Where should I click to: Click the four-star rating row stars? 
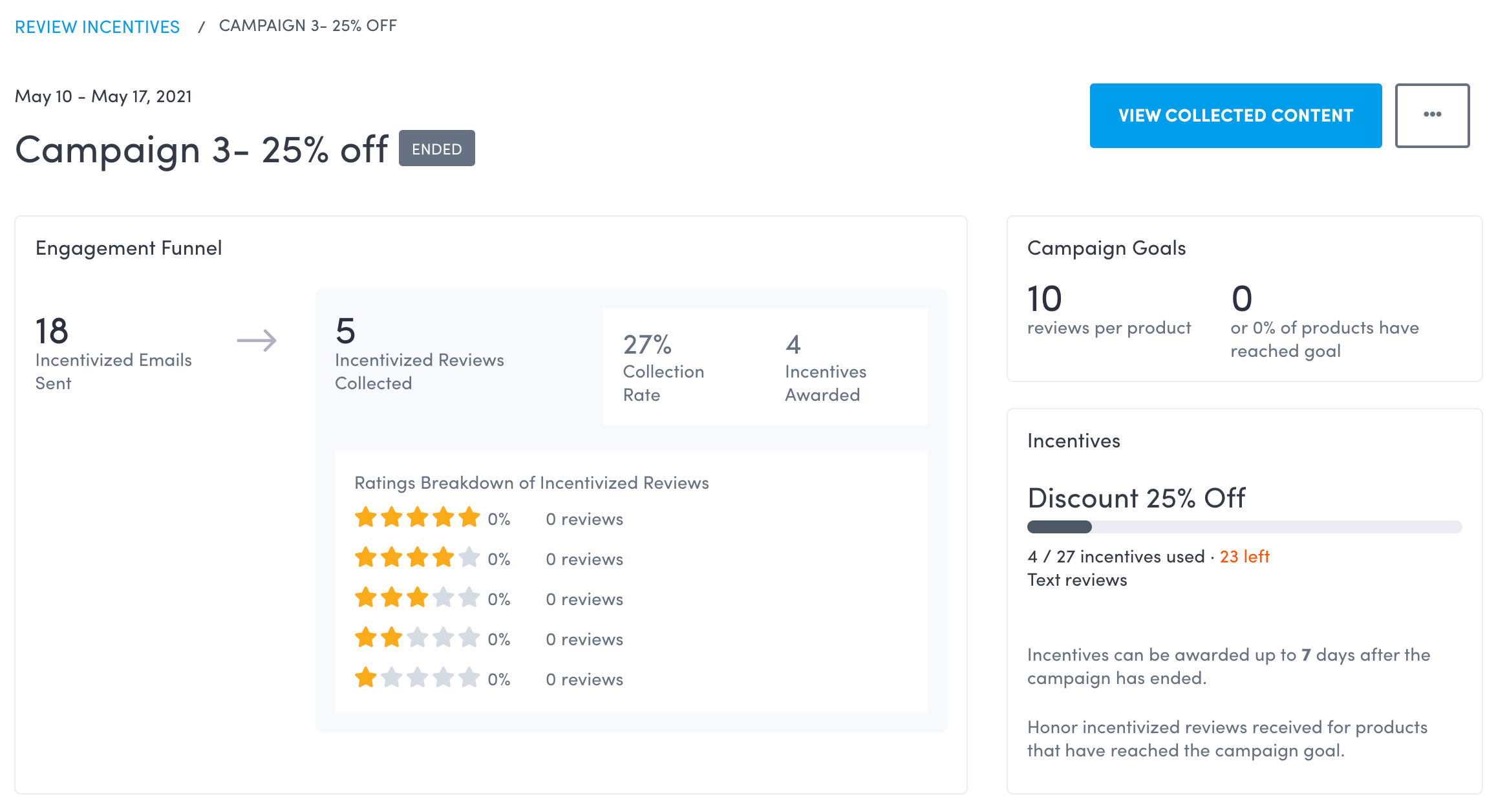tap(417, 558)
